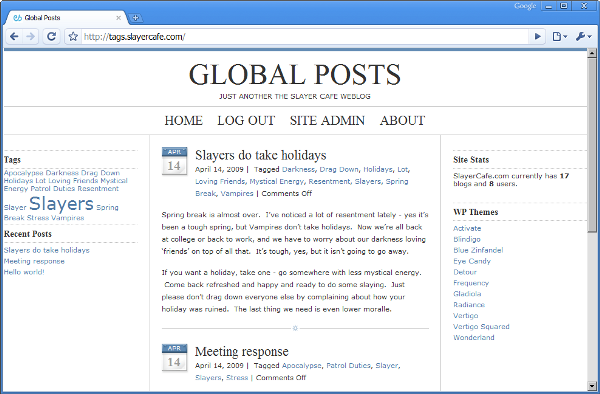Click the Site Stats heading

(471, 160)
